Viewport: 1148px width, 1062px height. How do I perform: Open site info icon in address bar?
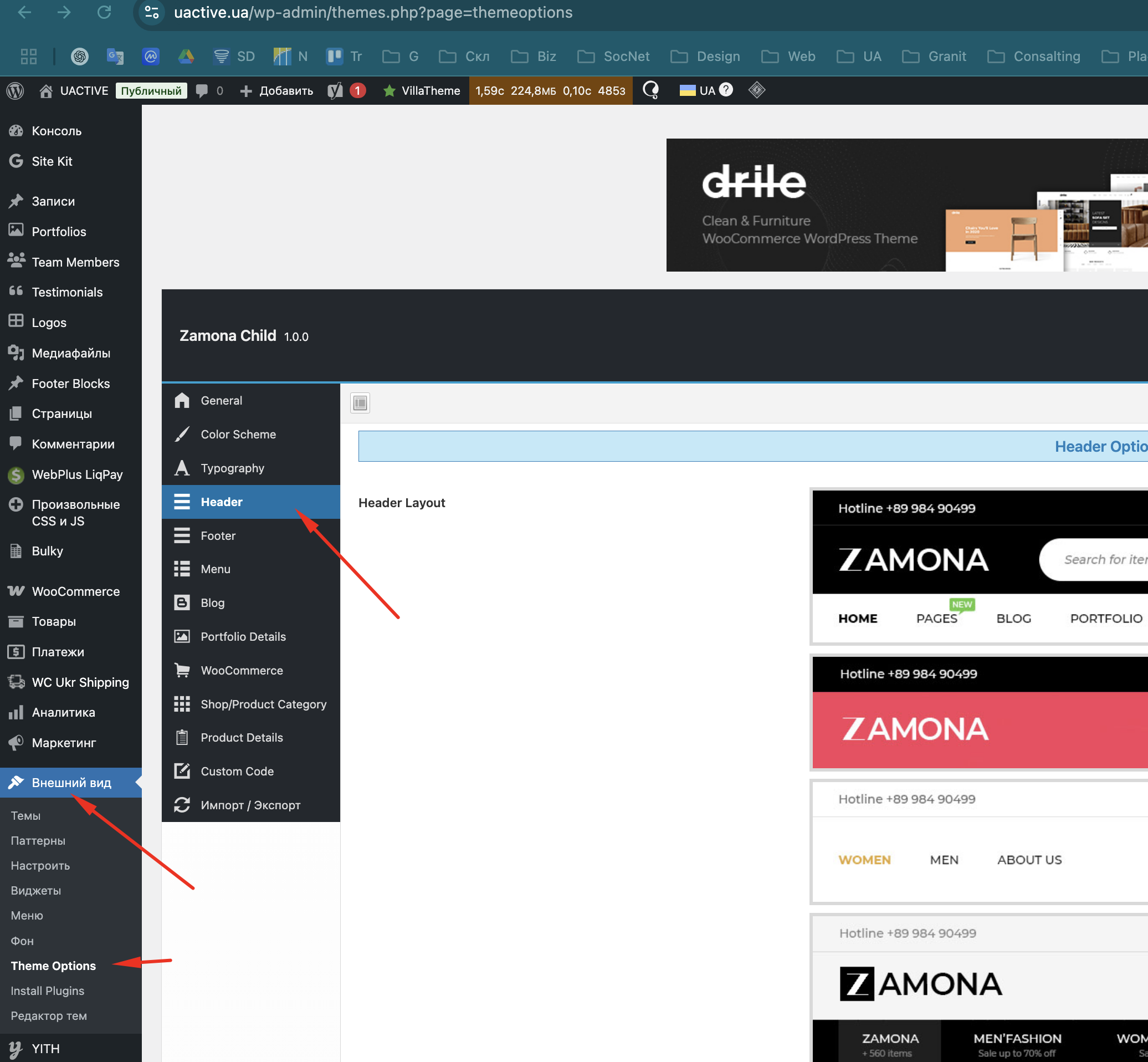click(x=152, y=12)
